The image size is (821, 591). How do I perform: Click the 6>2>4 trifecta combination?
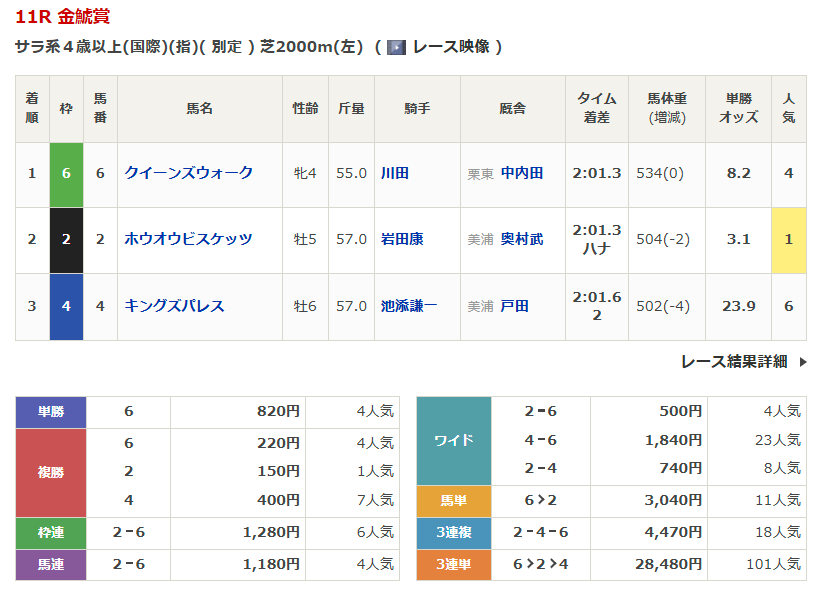point(540,564)
